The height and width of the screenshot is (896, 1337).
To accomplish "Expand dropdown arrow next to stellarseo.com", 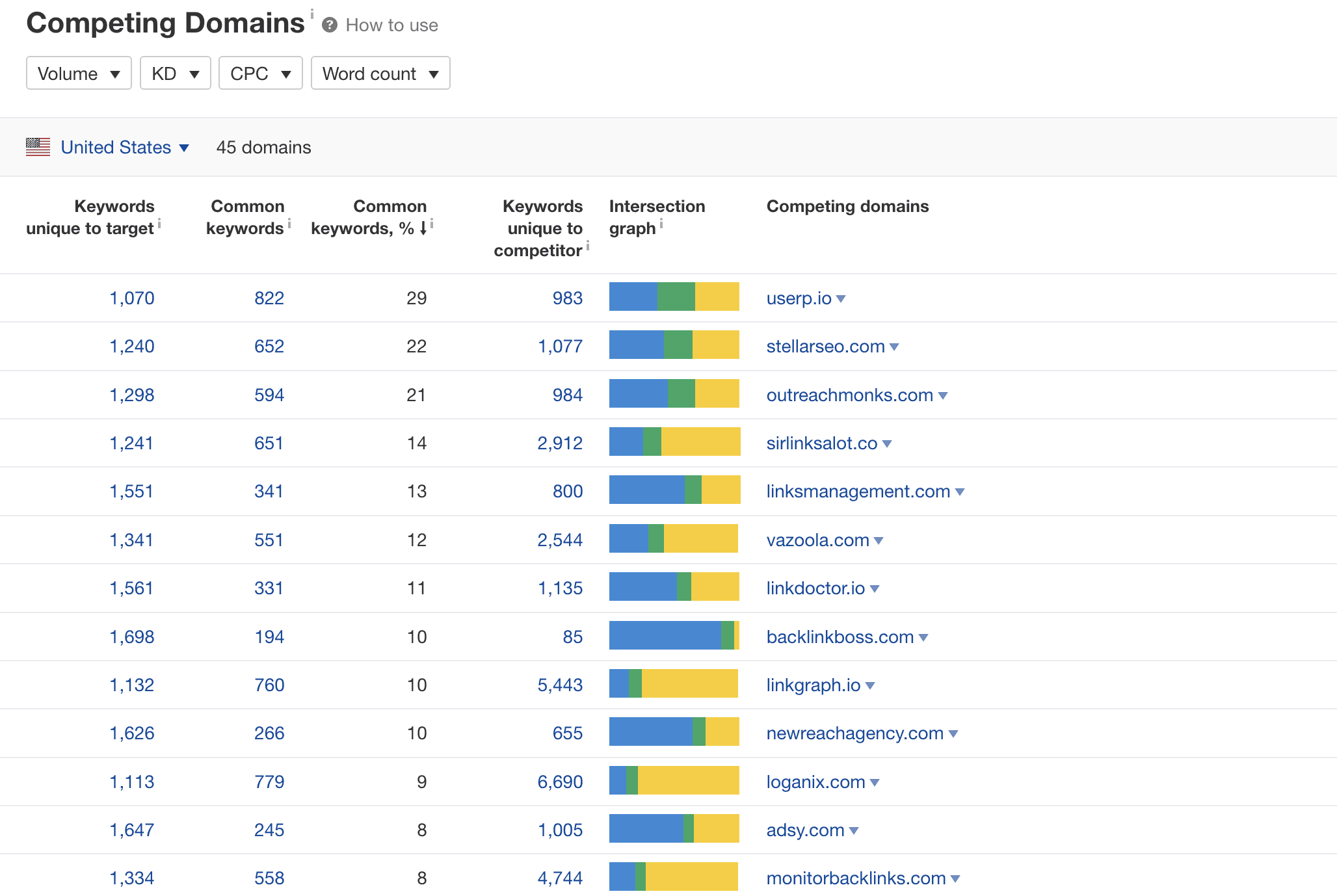I will (x=894, y=347).
